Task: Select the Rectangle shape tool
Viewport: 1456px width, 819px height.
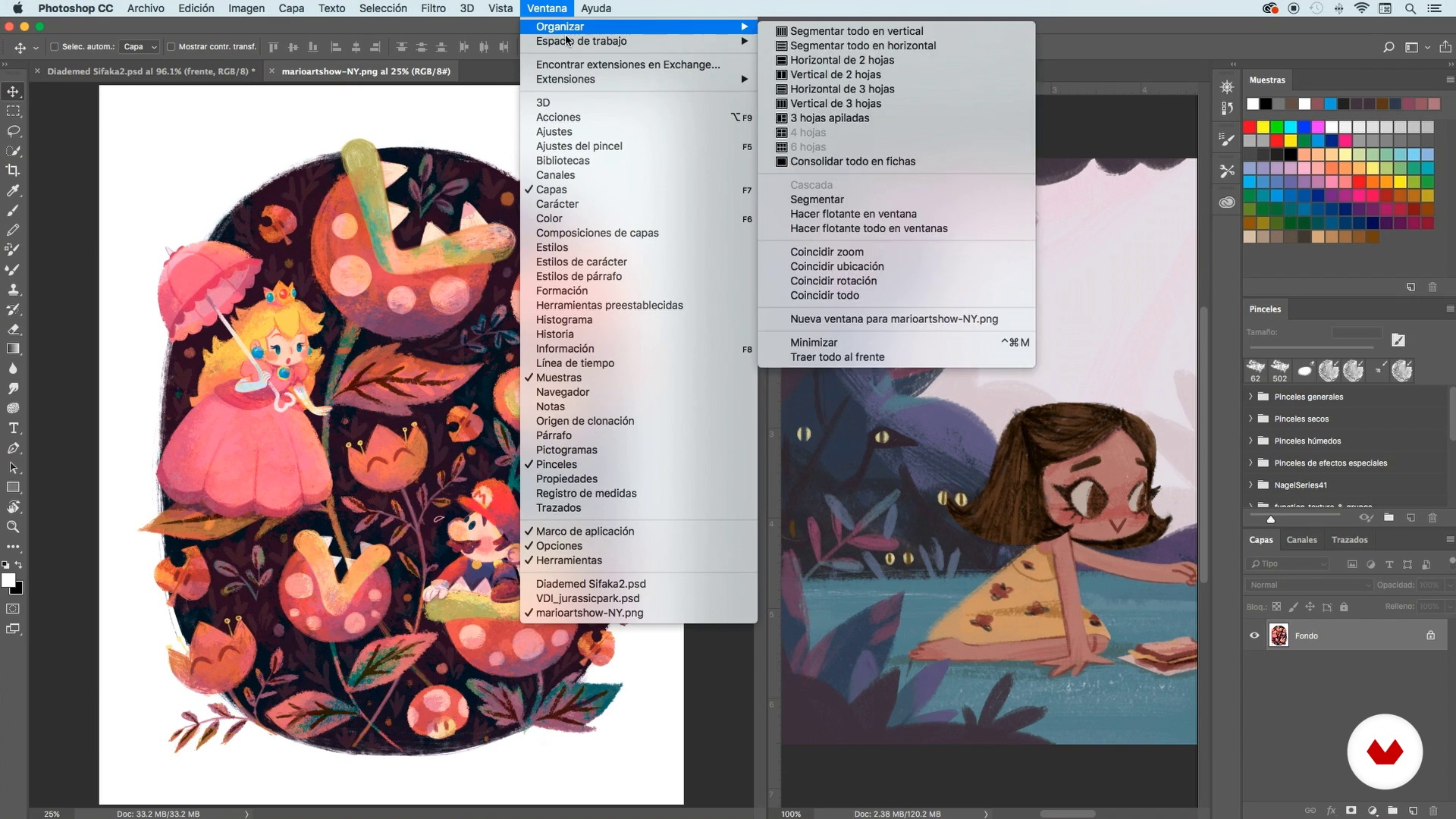Action: (x=13, y=488)
